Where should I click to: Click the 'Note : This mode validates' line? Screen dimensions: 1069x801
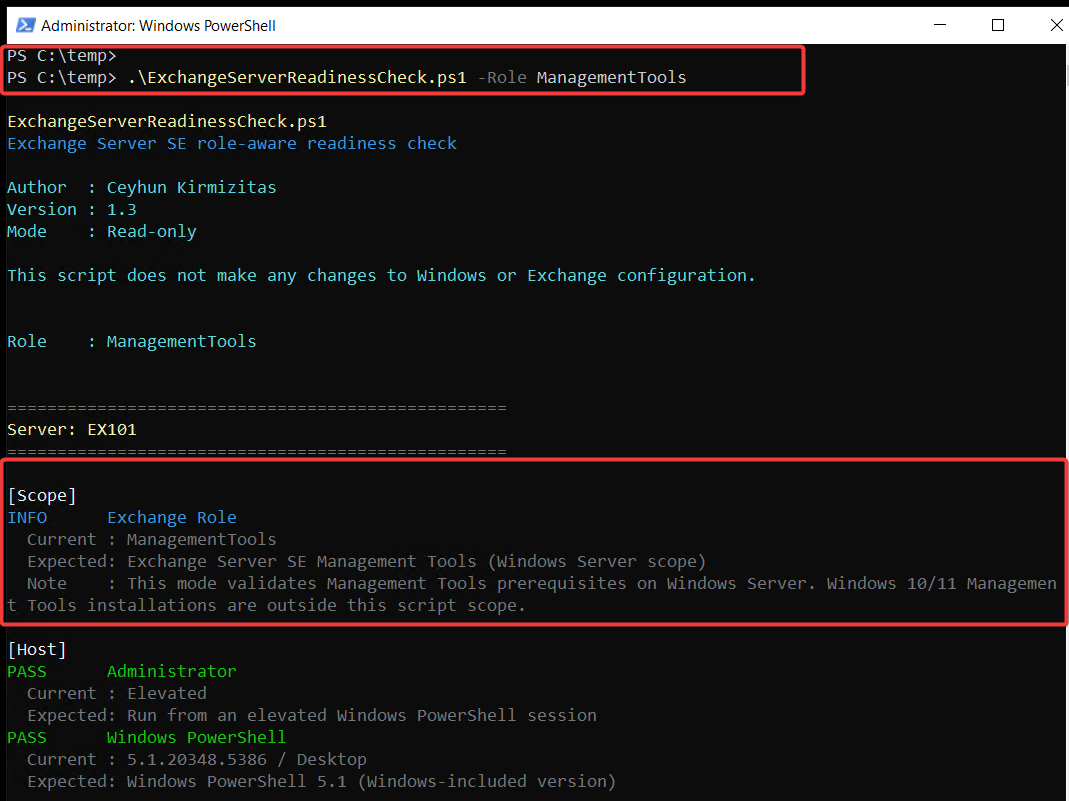pyautogui.click(x=532, y=594)
